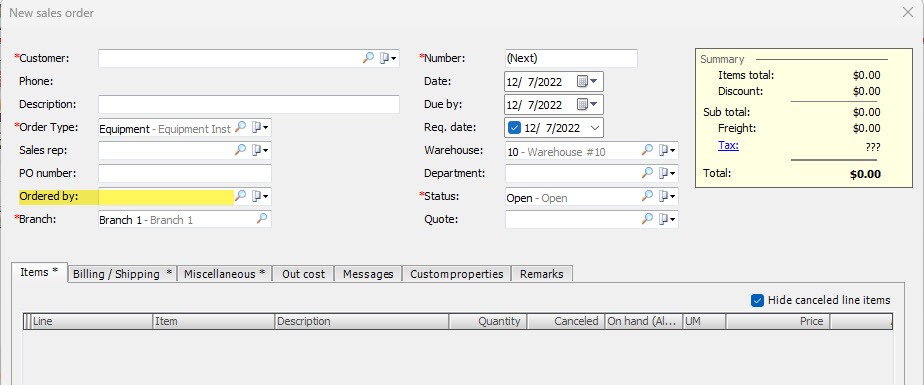Click the Warehouse magnifier lookup icon
Image resolution: width=924 pixels, height=385 pixels.
tap(648, 150)
